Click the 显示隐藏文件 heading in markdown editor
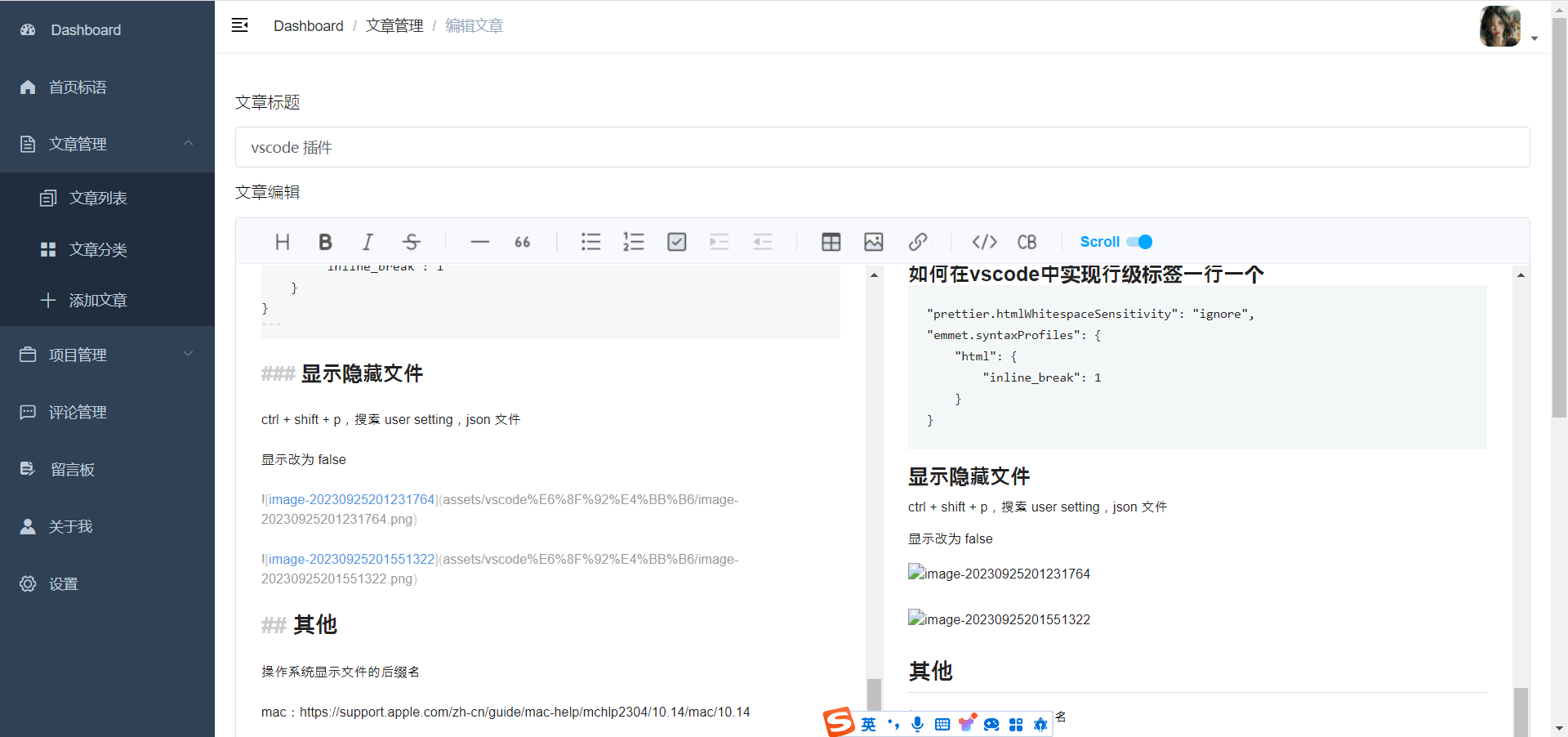This screenshot has width=1568, height=737. click(x=362, y=373)
